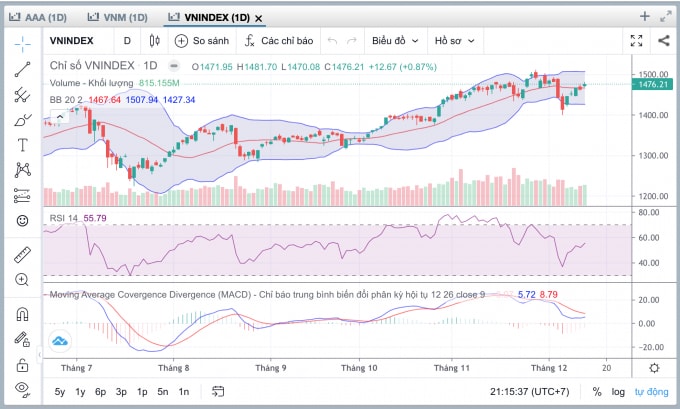Enter fullscreen chart mode
This screenshot has height=409, width=680.
(x=636, y=41)
